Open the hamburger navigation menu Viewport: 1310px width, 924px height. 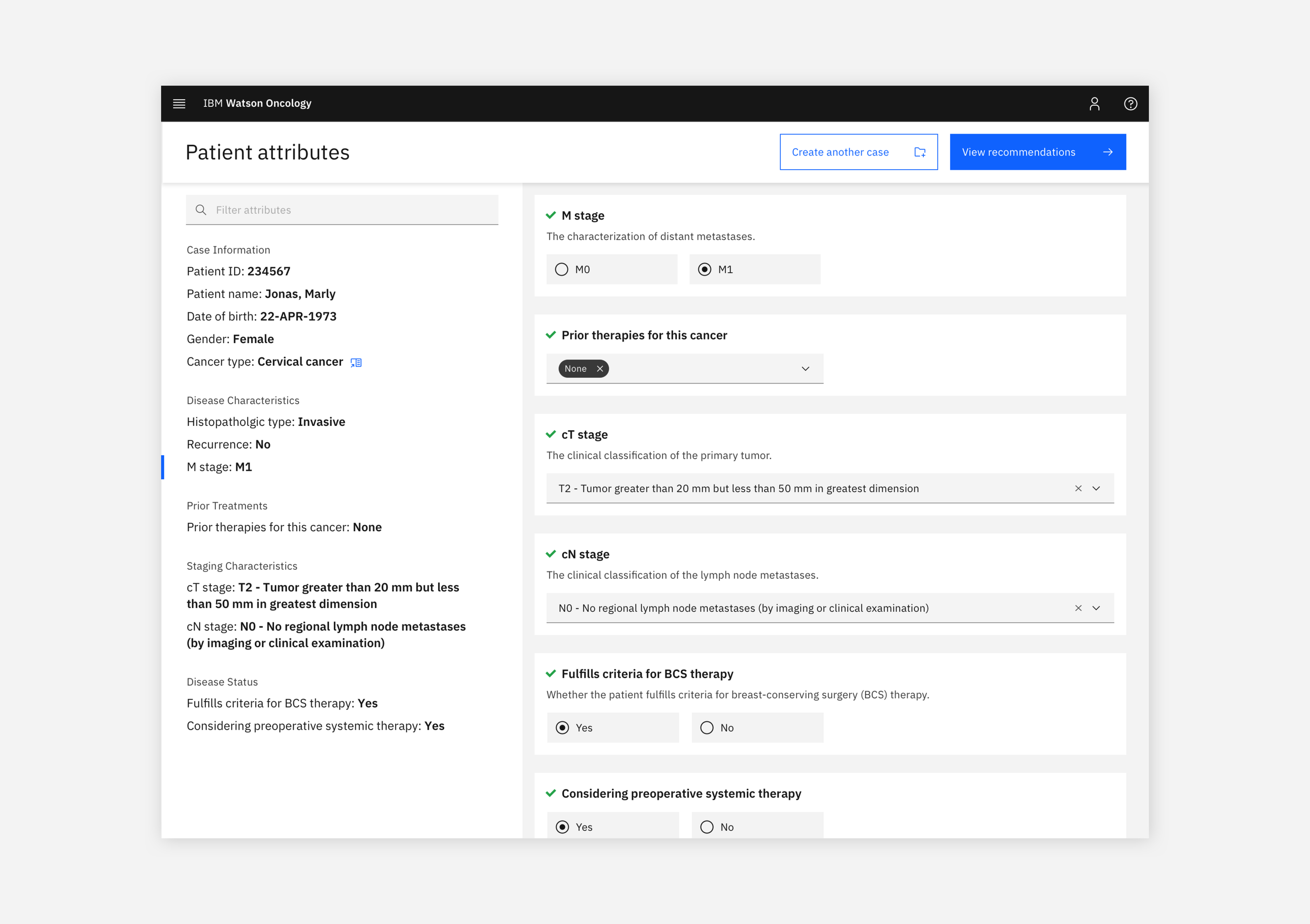click(179, 103)
